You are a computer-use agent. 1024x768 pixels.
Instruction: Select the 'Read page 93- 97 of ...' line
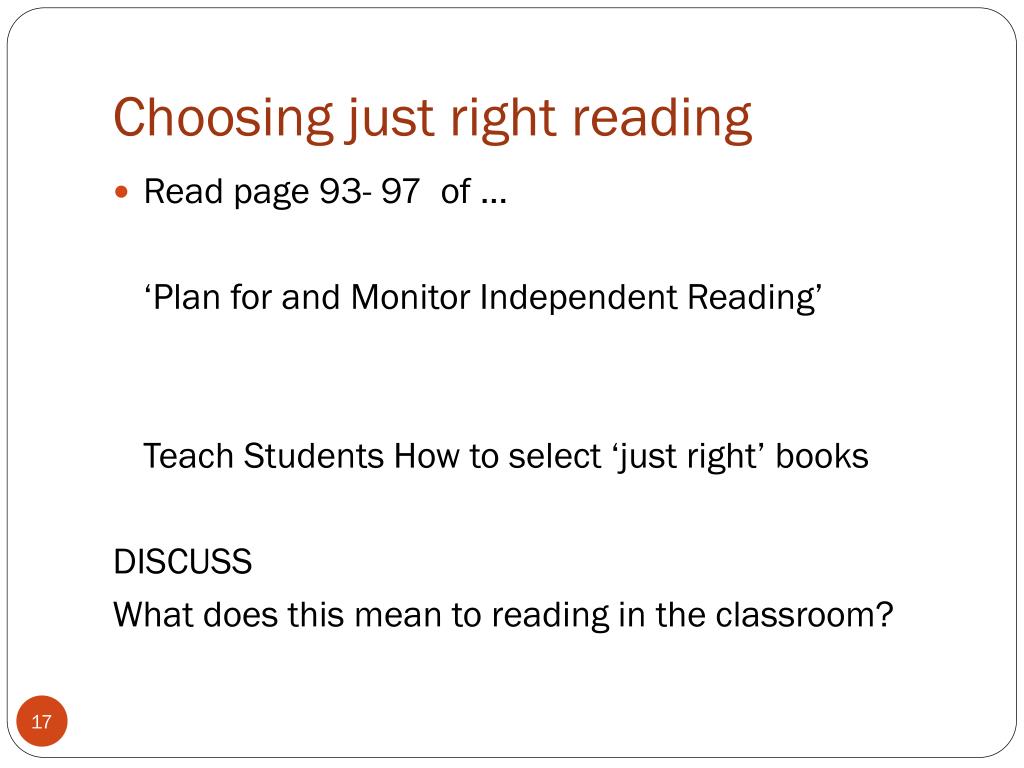coord(325,192)
